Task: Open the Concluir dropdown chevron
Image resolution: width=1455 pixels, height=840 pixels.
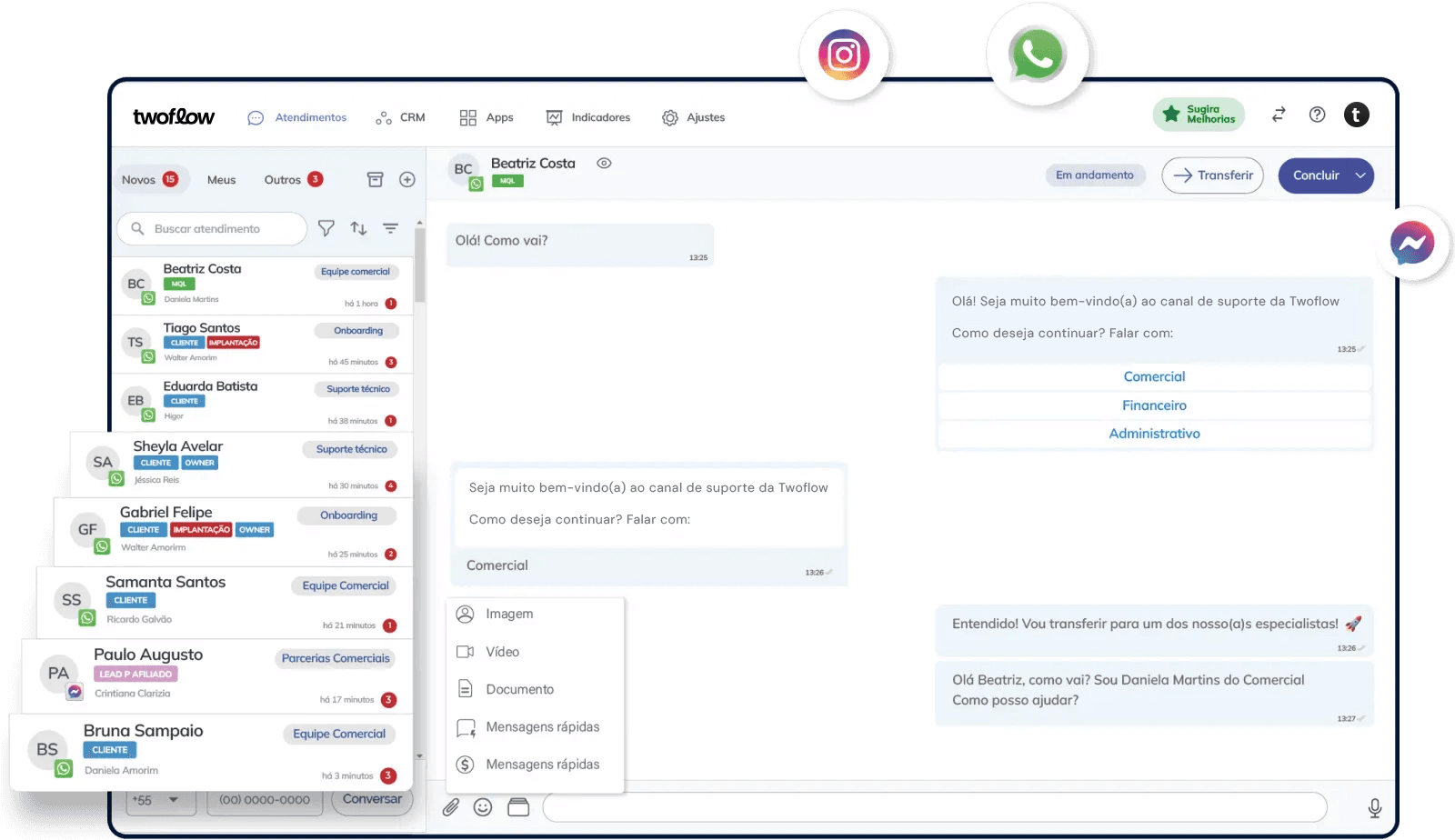Action: (1360, 175)
